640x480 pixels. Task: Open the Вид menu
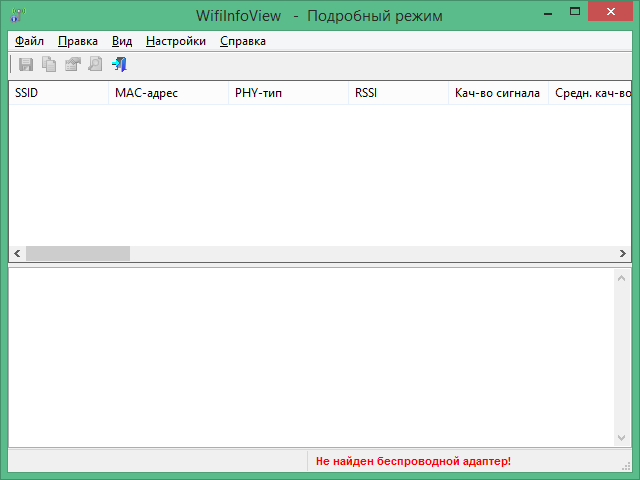[122, 41]
